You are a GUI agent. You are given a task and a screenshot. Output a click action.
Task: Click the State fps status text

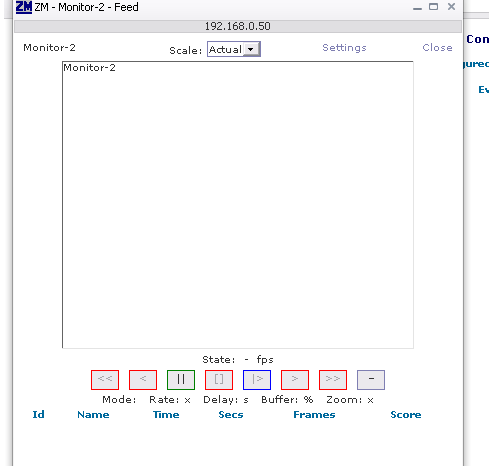[238, 360]
